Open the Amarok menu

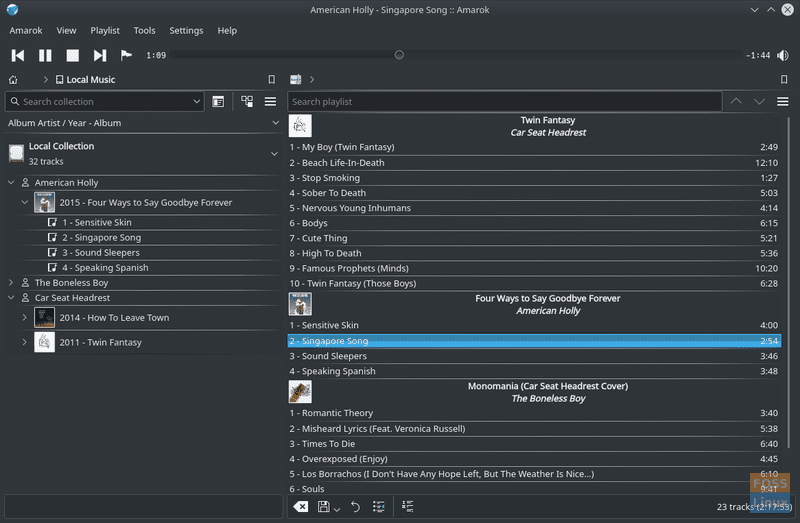pos(26,31)
